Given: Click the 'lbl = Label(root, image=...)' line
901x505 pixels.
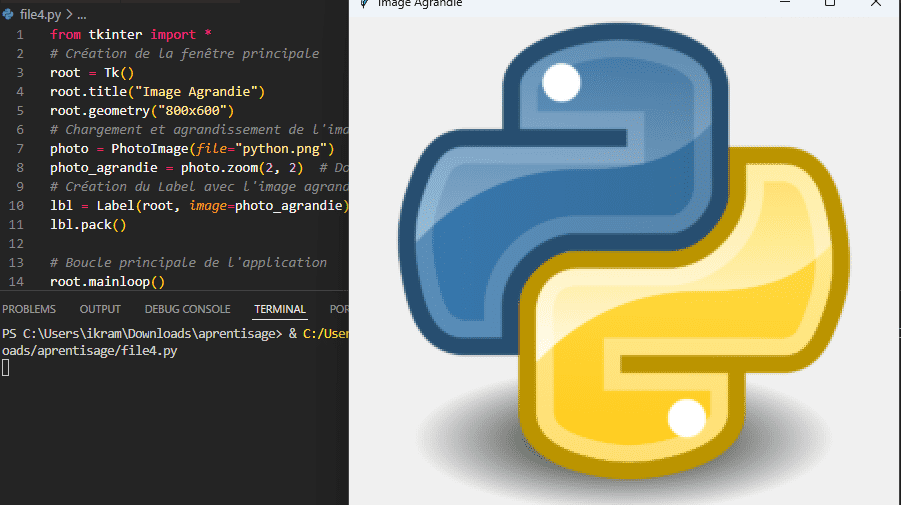Looking at the screenshot, I should click(x=199, y=205).
